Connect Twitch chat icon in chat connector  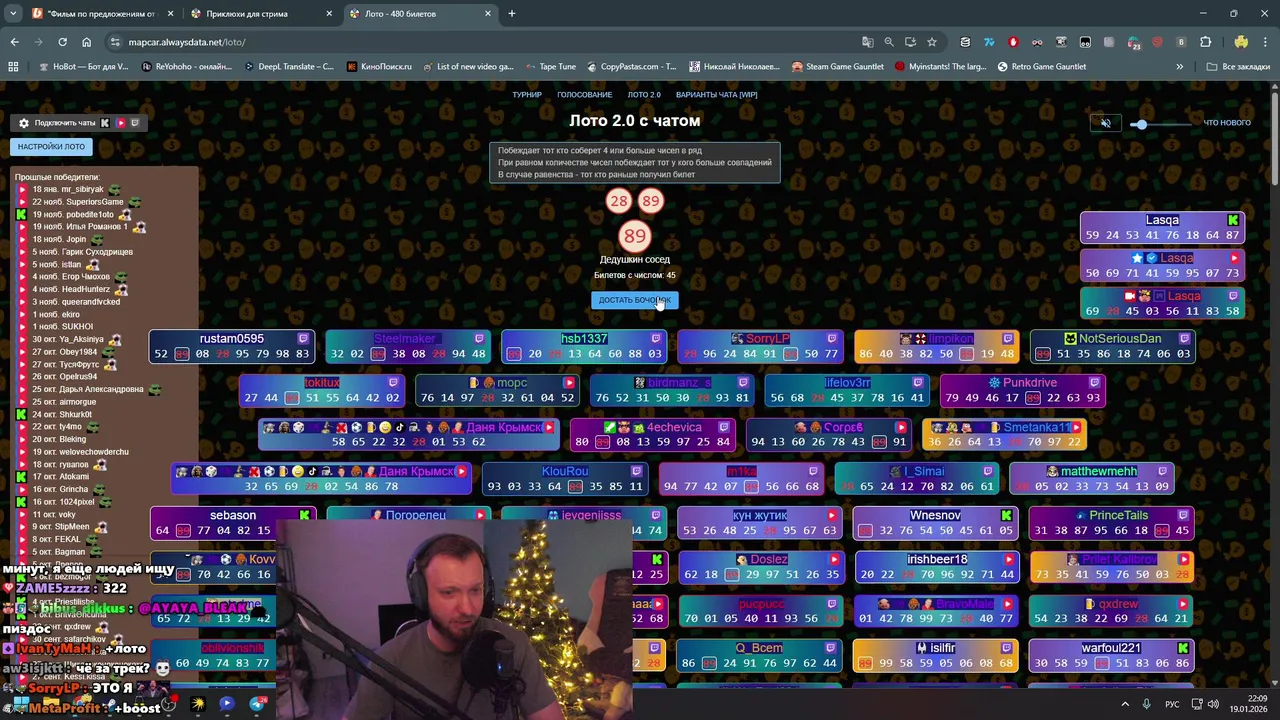135,123
